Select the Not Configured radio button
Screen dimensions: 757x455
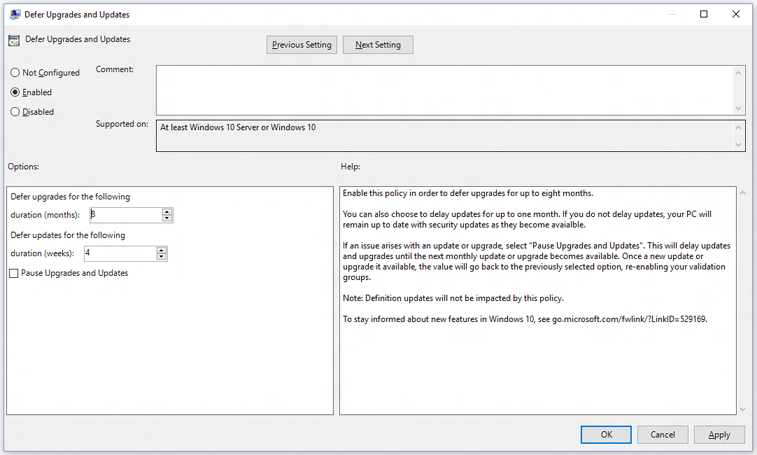[x=15, y=73]
